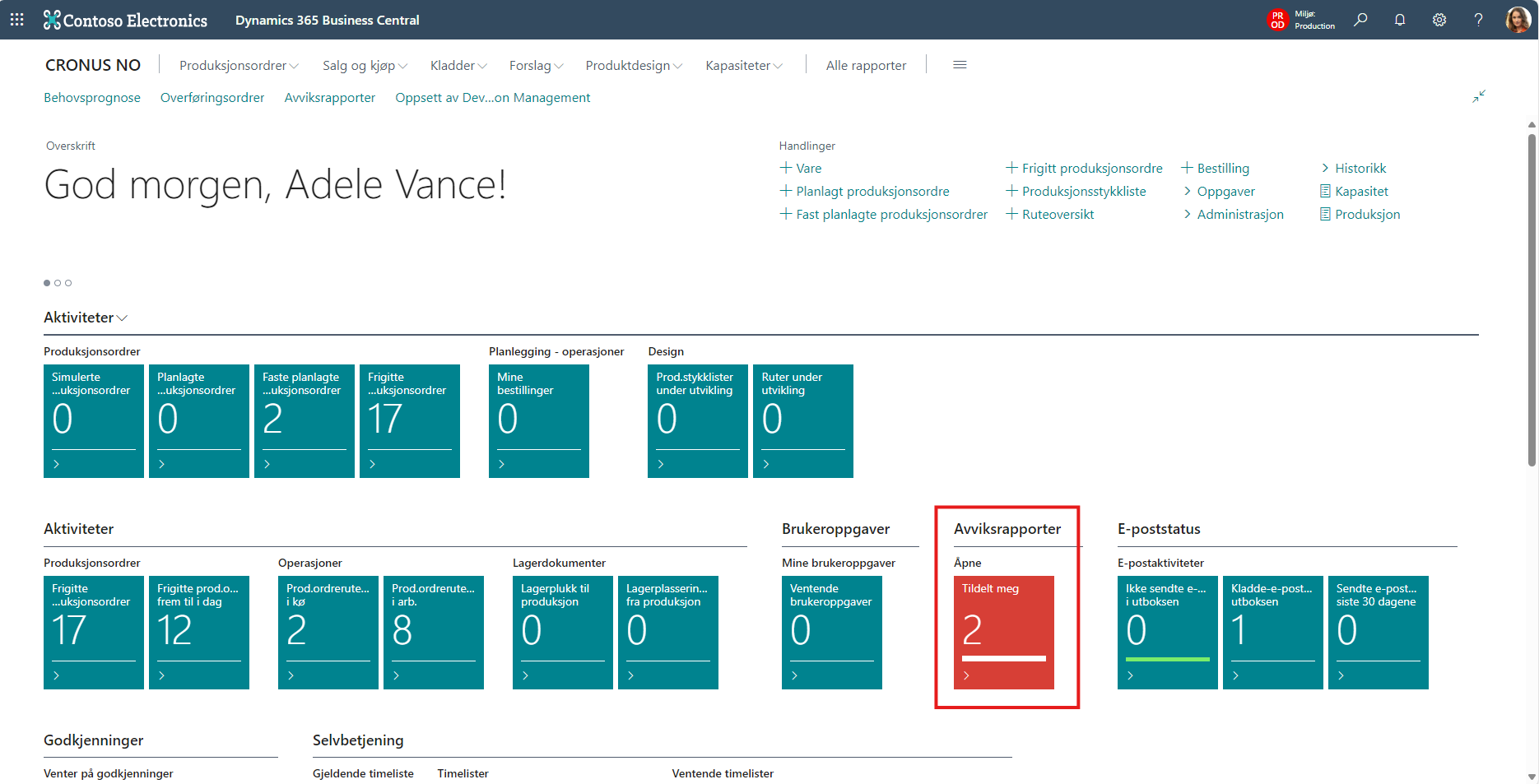Viewport: 1539px width, 784px height.
Task: Expand the Produksjonsordrer dropdown menu
Action: pyautogui.click(x=239, y=65)
